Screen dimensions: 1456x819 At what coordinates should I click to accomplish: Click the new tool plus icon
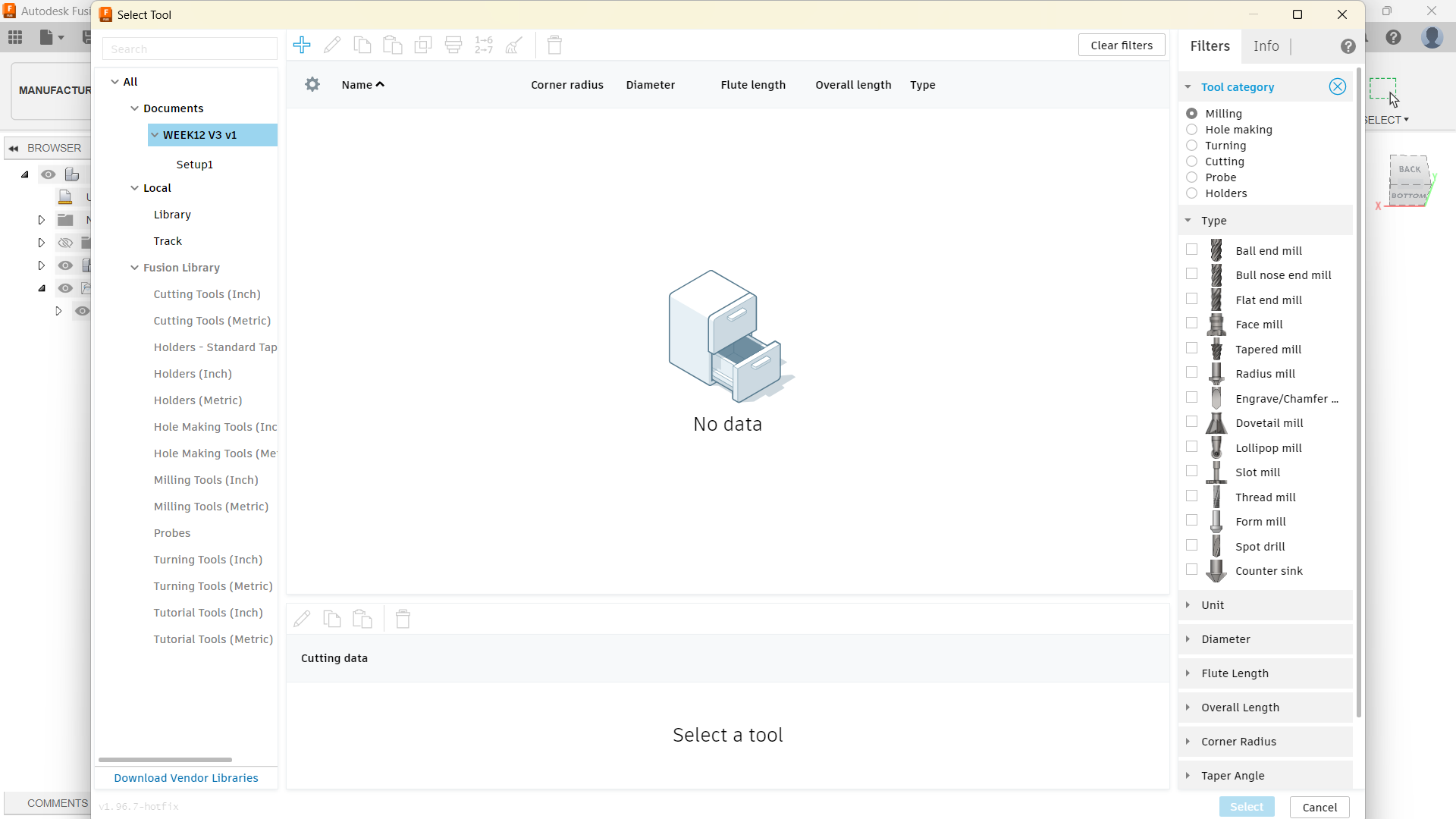point(302,45)
